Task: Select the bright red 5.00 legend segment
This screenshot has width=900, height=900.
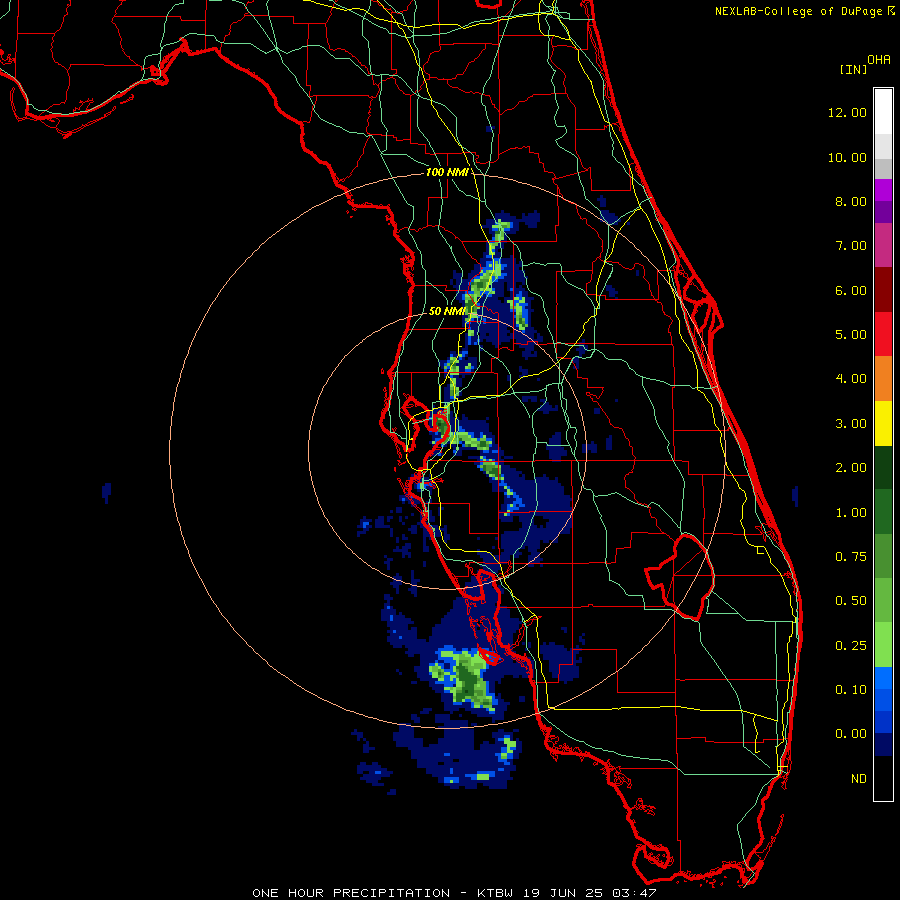Action: point(883,334)
